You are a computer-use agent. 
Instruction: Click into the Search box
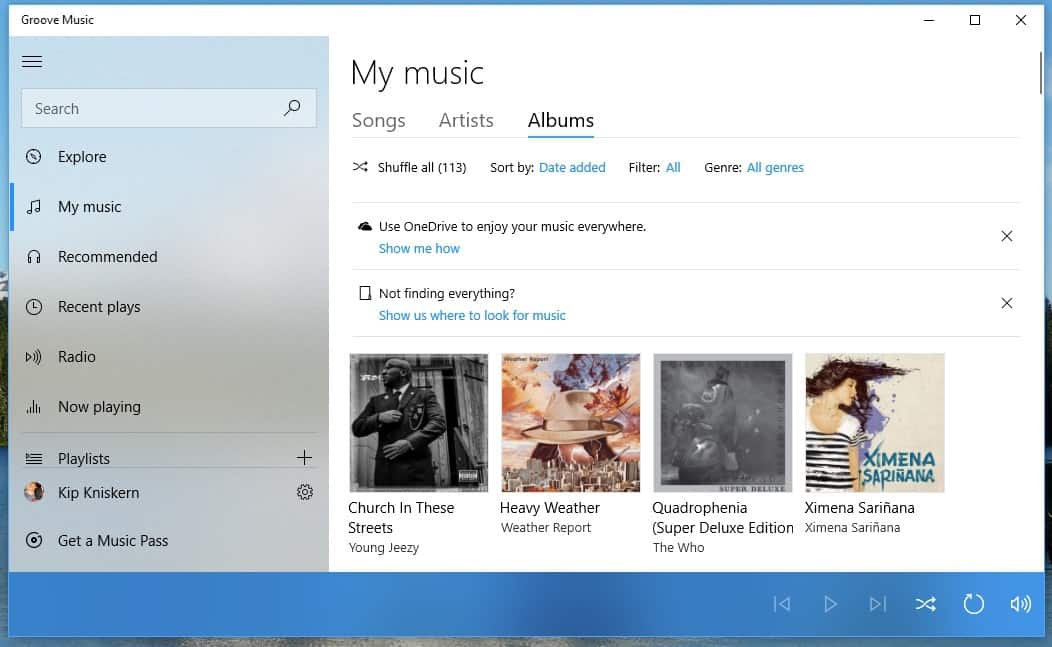(x=168, y=108)
